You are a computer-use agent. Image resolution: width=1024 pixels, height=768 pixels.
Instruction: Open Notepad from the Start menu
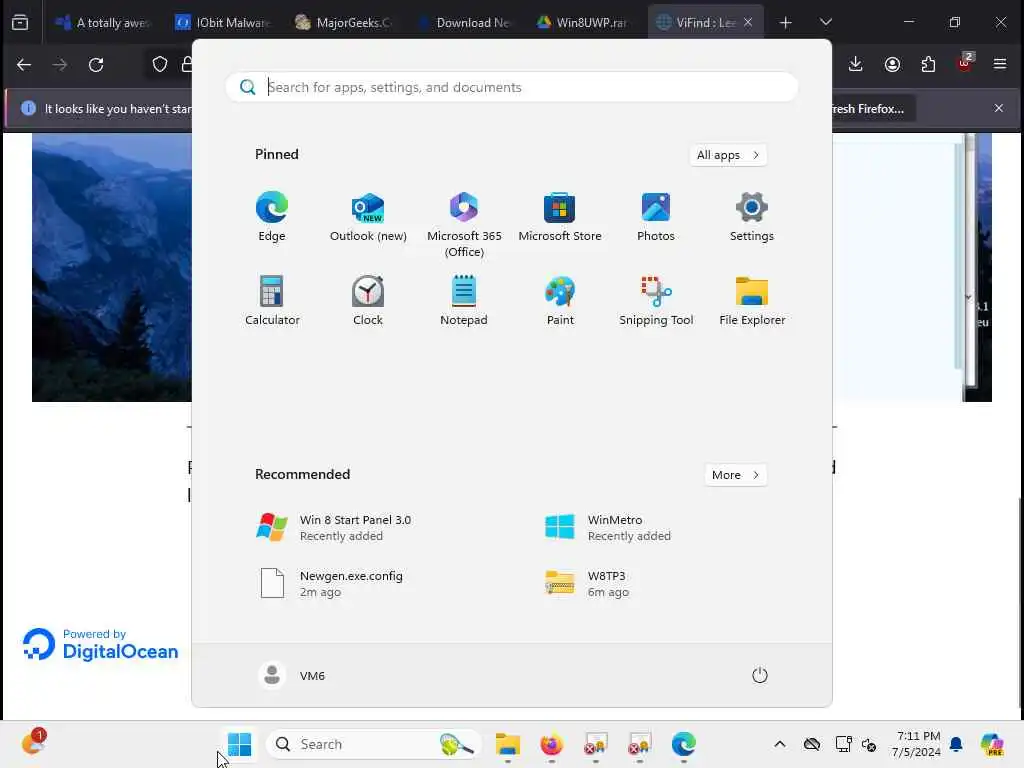click(x=464, y=301)
